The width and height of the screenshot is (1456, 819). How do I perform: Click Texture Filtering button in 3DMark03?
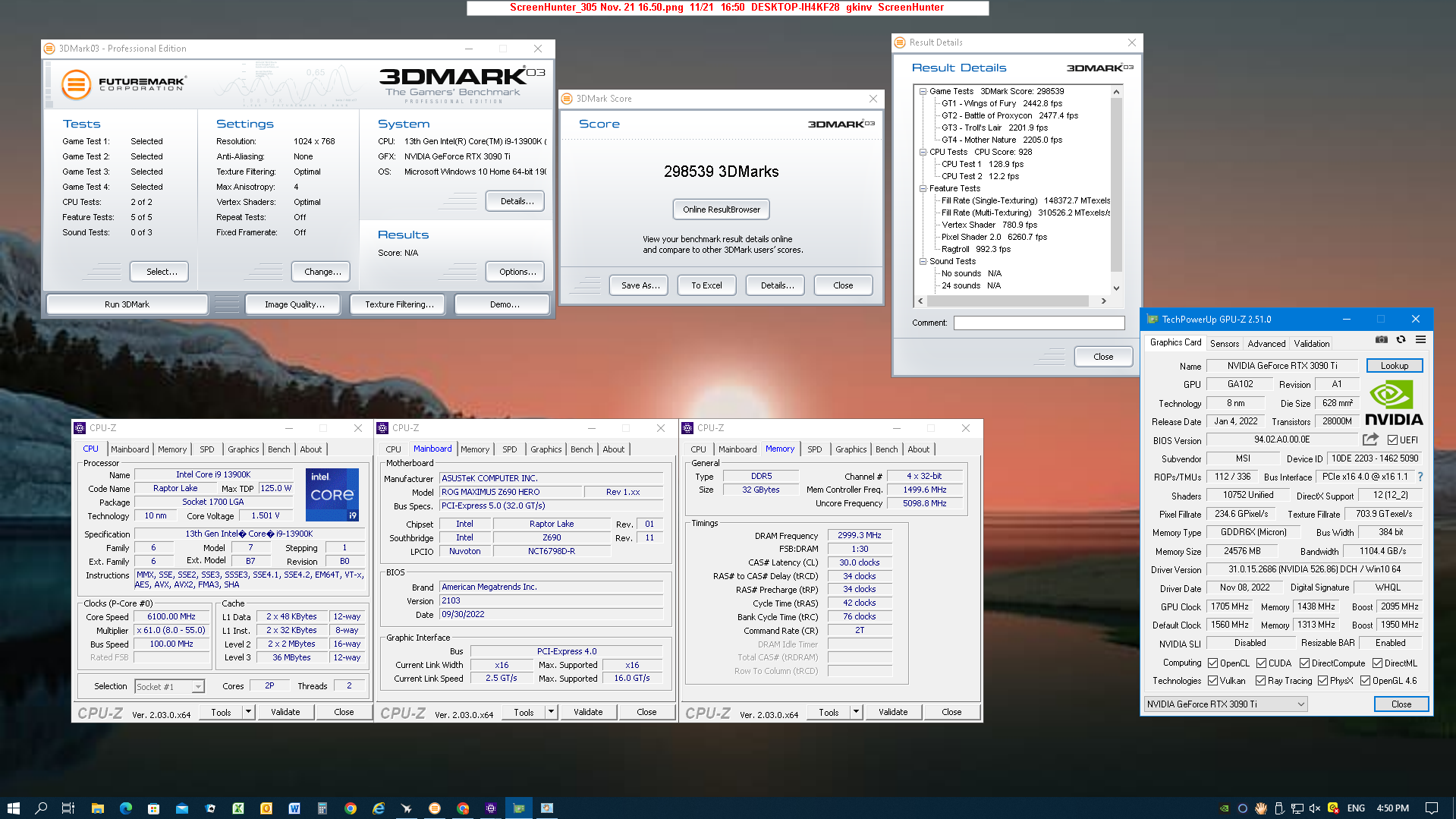click(399, 304)
